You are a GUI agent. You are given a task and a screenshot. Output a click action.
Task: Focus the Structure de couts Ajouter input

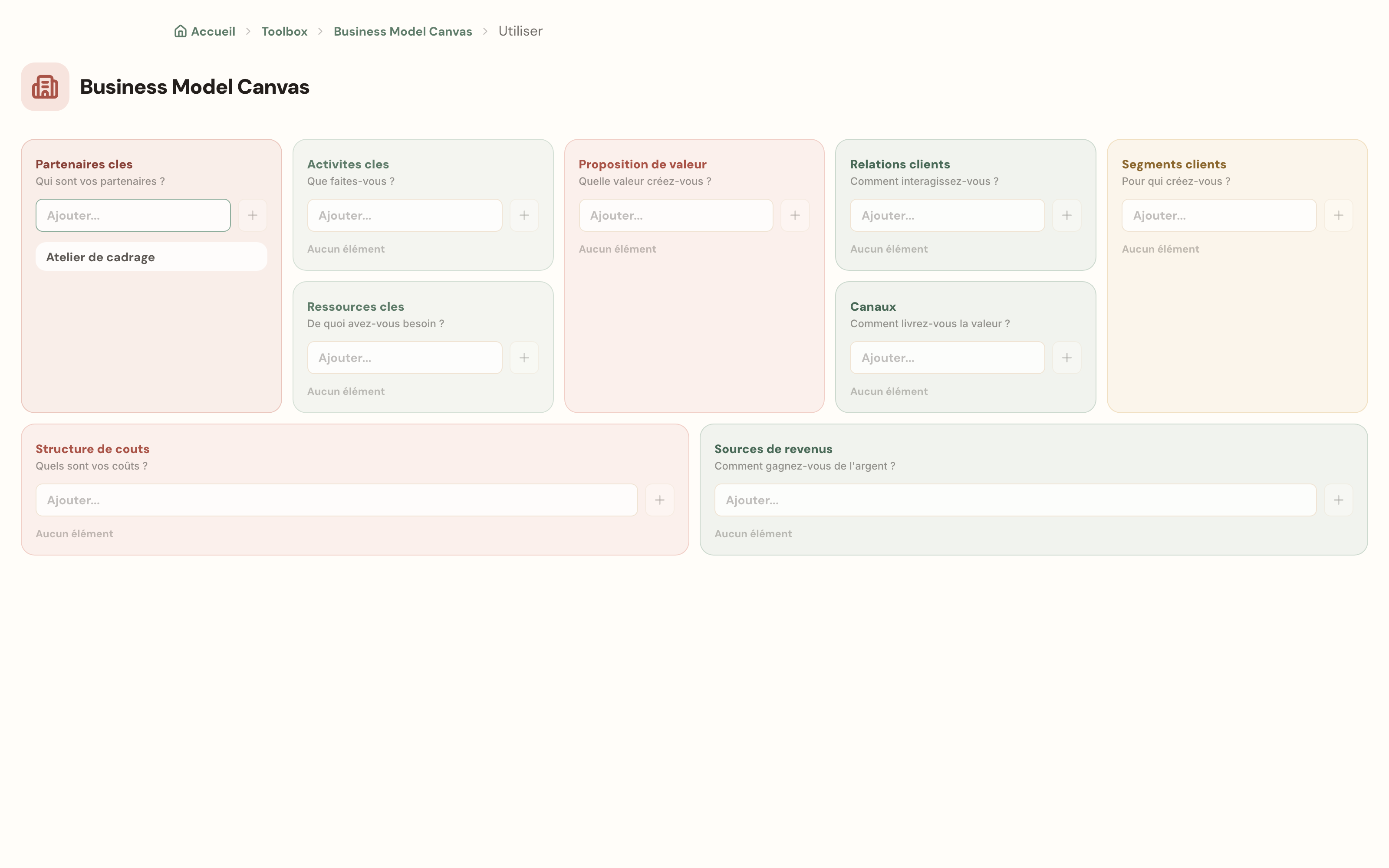click(x=337, y=500)
